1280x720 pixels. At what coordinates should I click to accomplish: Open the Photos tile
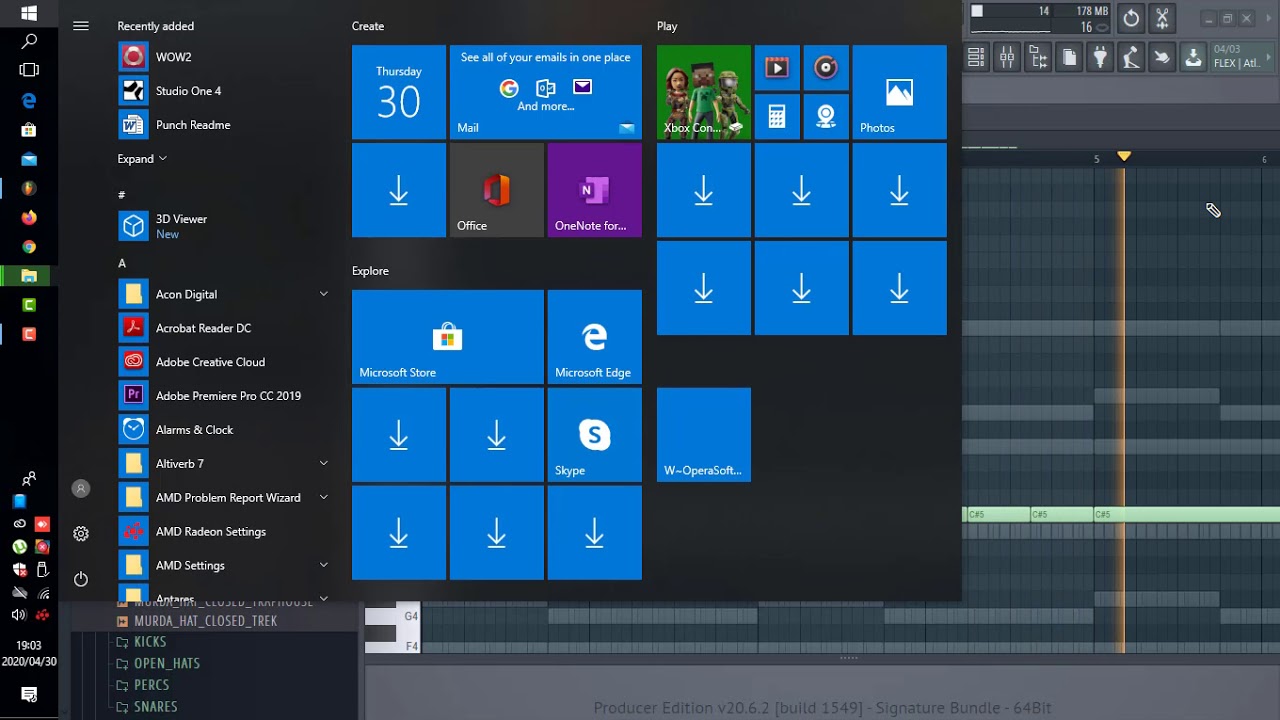(900, 92)
